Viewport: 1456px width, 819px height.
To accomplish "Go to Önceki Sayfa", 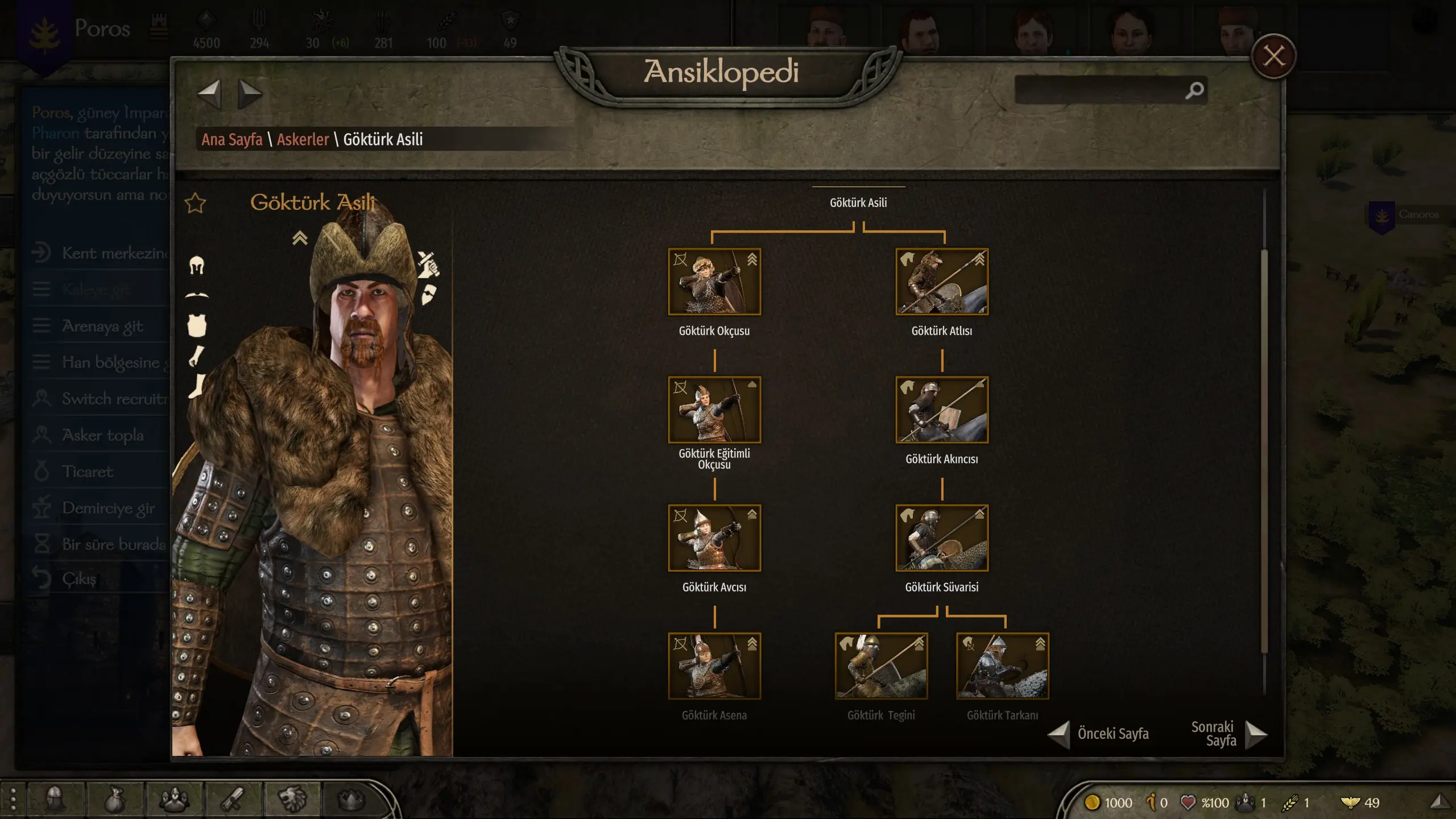I will coord(1098,734).
